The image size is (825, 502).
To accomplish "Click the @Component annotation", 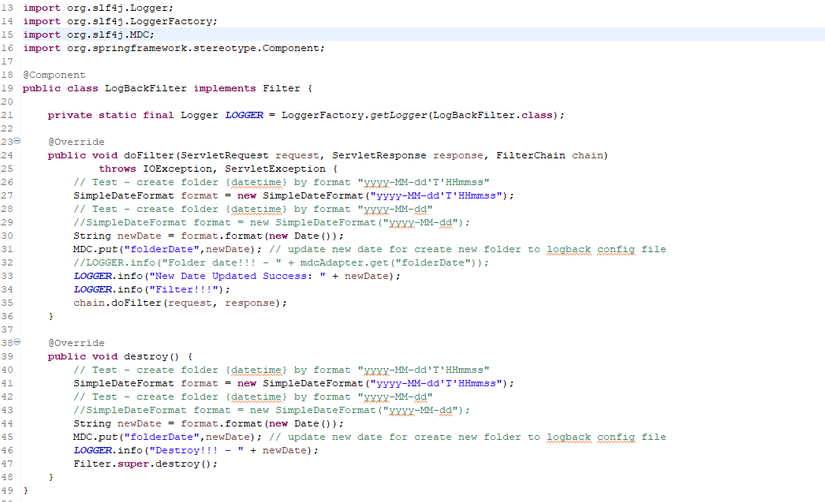I will 54,75.
